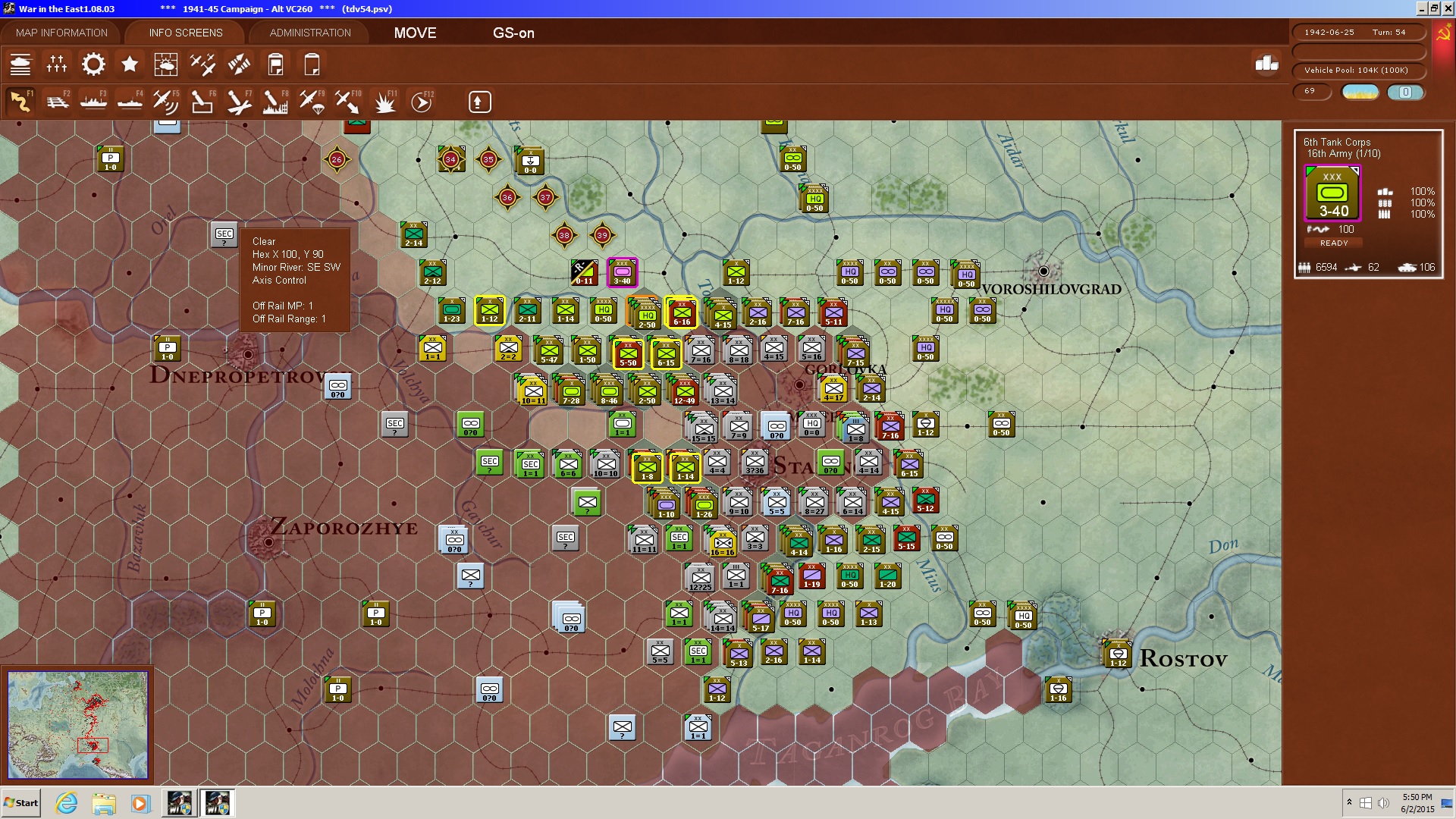Click the READY status button
This screenshot has height=819, width=1456.
point(1334,243)
